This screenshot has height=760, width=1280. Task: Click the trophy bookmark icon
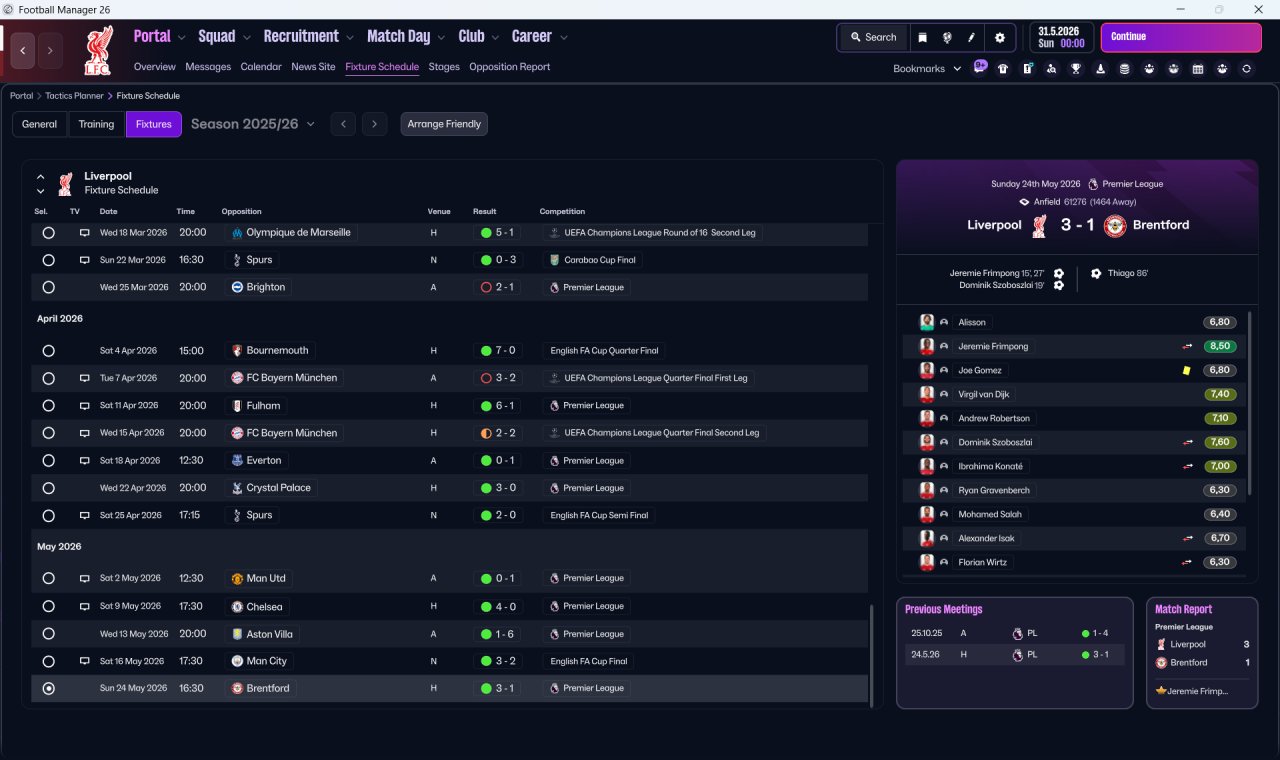pos(1076,69)
